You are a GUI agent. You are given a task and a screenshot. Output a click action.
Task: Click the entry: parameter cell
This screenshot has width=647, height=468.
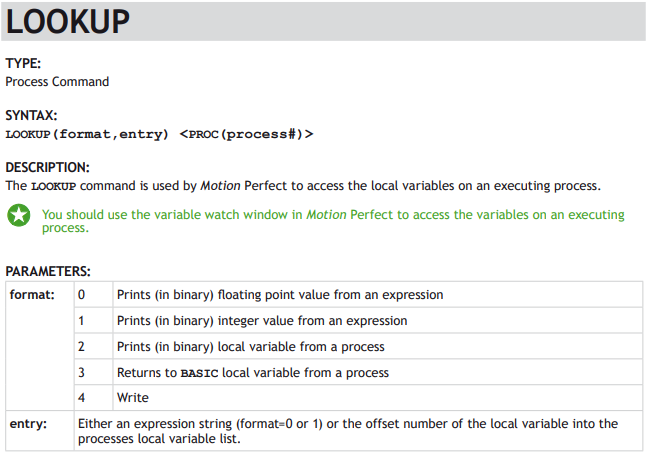pyautogui.click(x=40, y=431)
